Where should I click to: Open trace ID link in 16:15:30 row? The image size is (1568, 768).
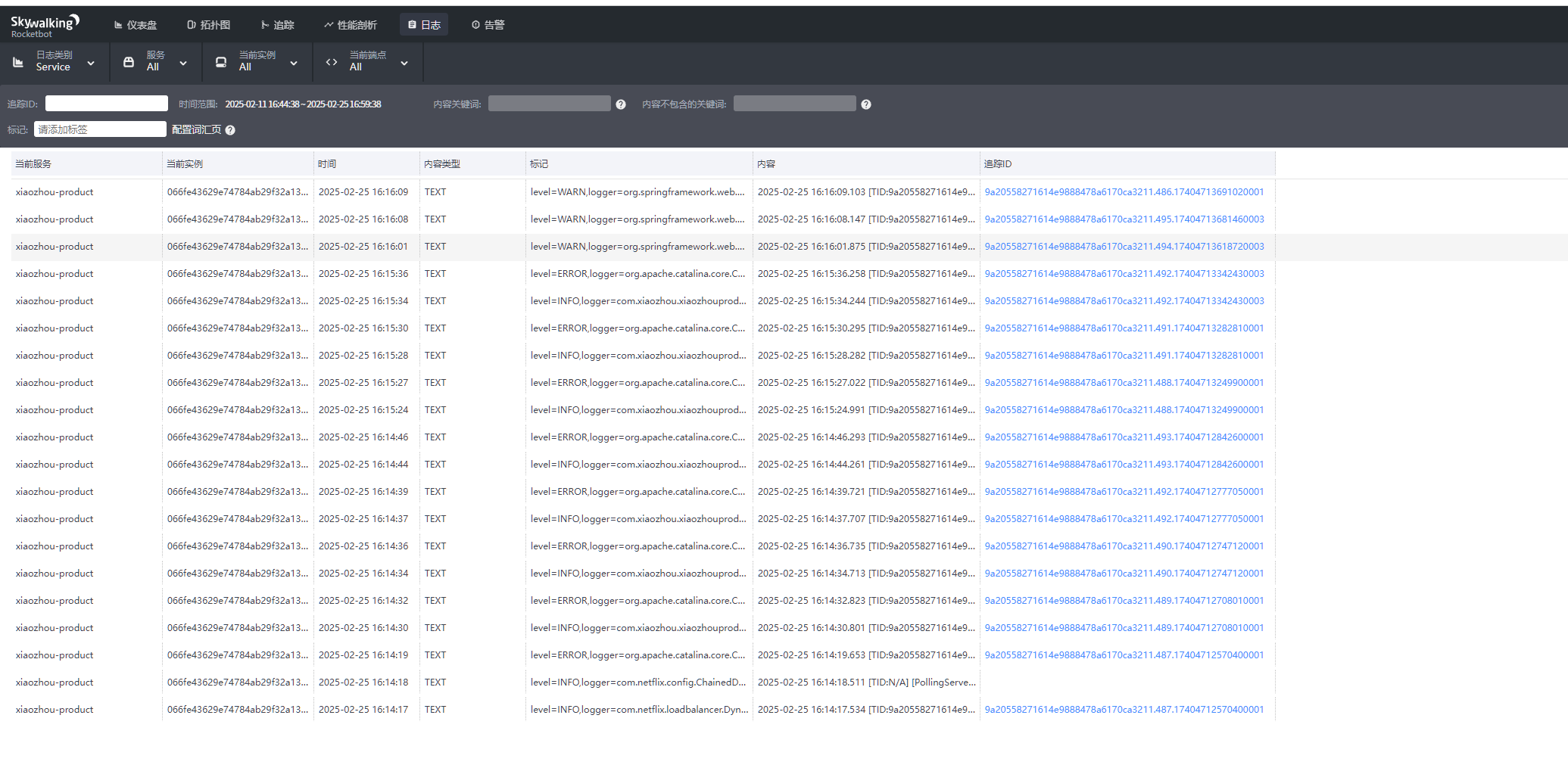(1124, 328)
